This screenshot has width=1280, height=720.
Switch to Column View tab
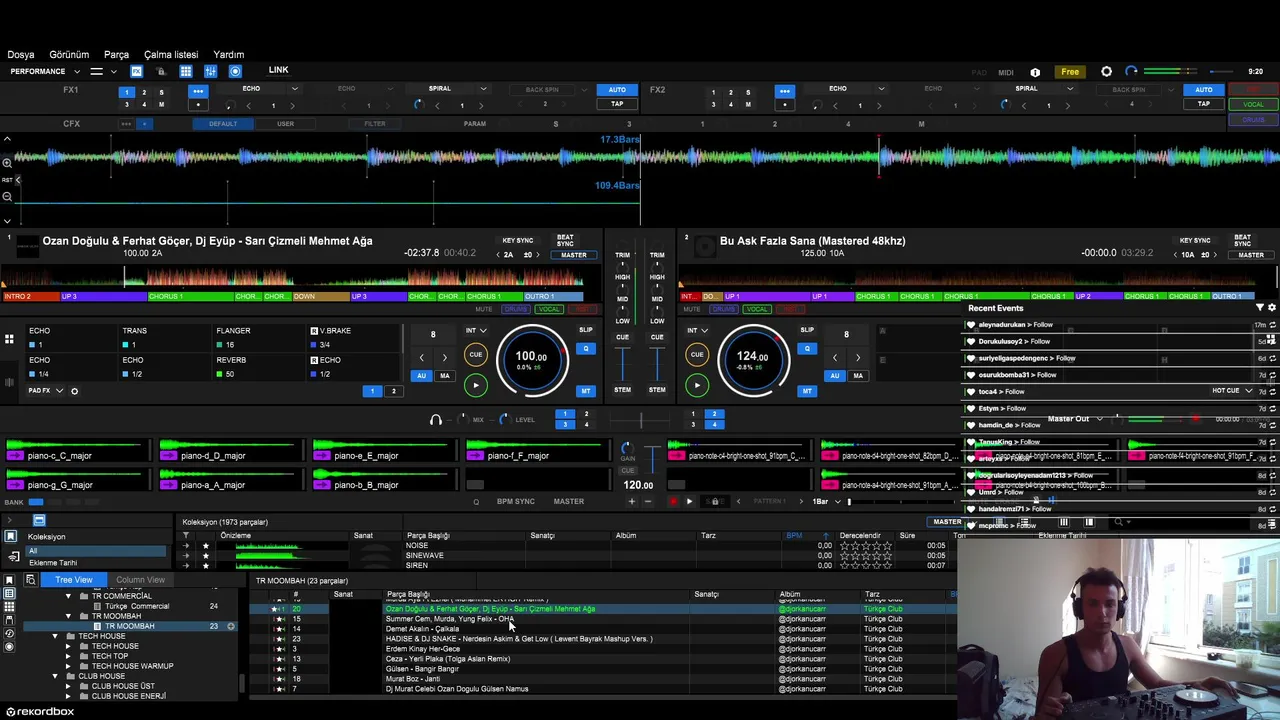140,580
